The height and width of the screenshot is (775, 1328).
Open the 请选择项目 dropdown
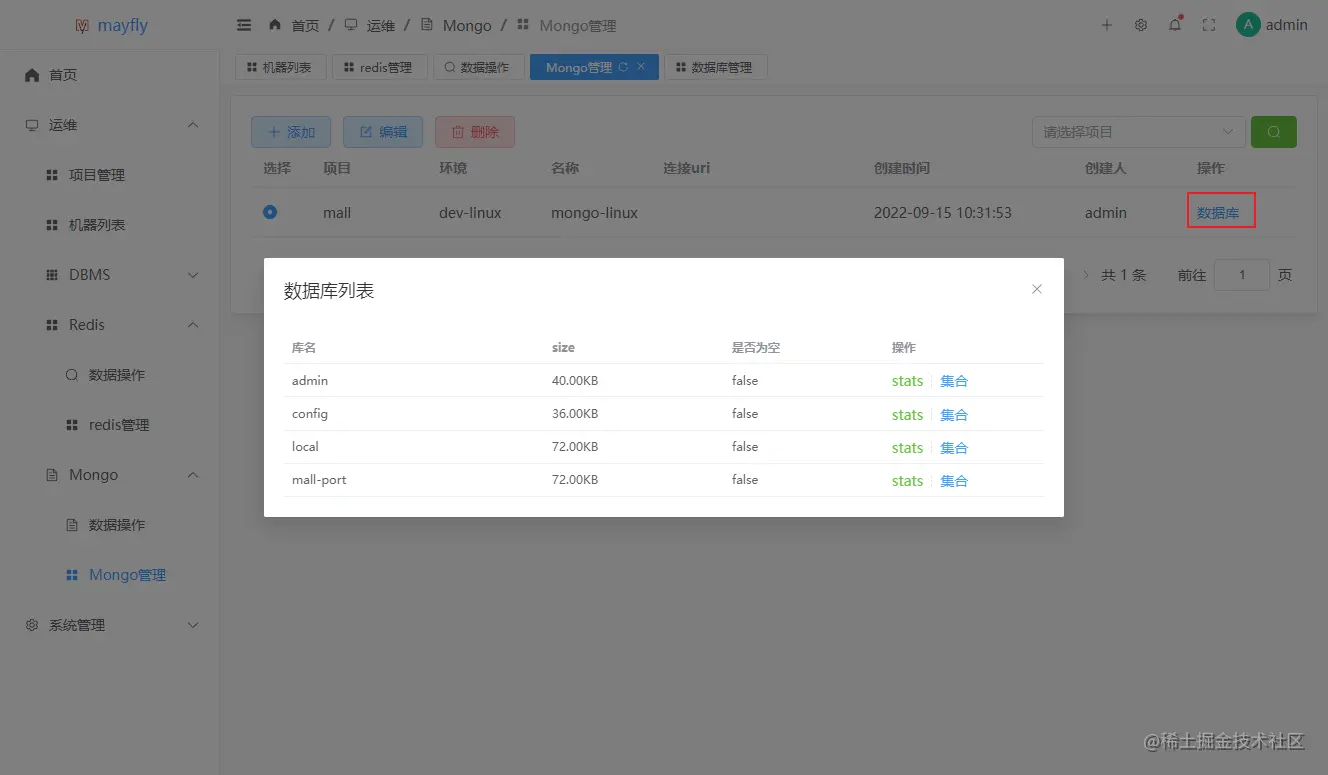[1139, 132]
